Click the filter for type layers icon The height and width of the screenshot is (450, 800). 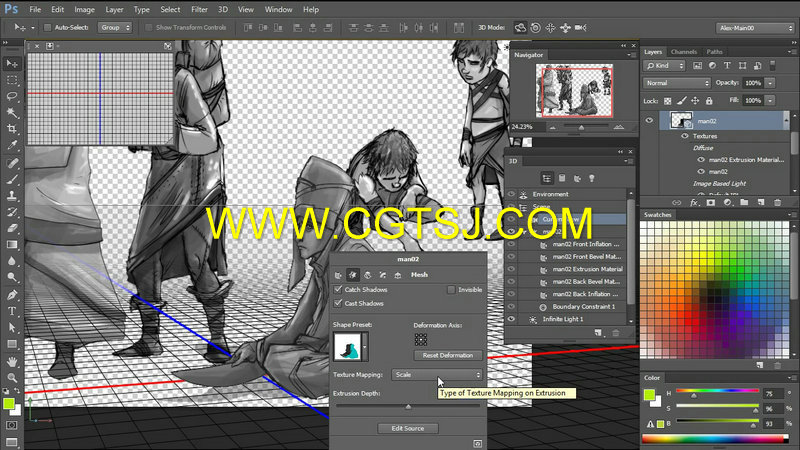point(727,66)
